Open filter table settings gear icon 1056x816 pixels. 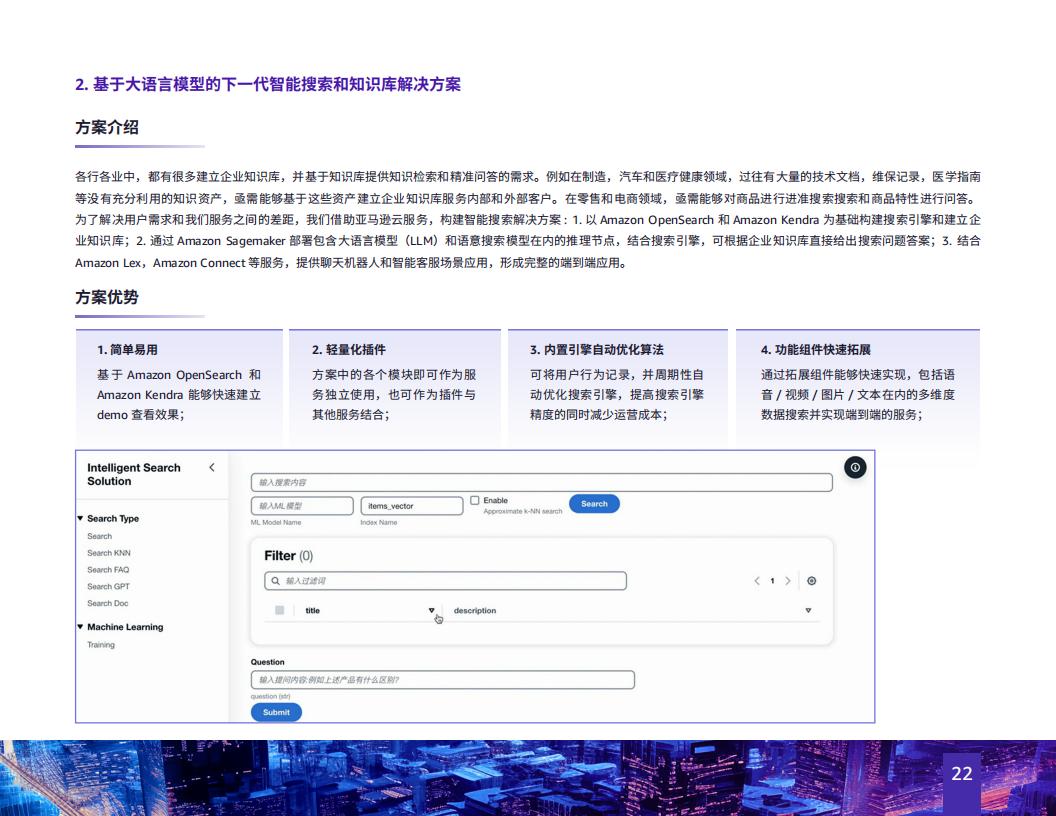click(812, 581)
